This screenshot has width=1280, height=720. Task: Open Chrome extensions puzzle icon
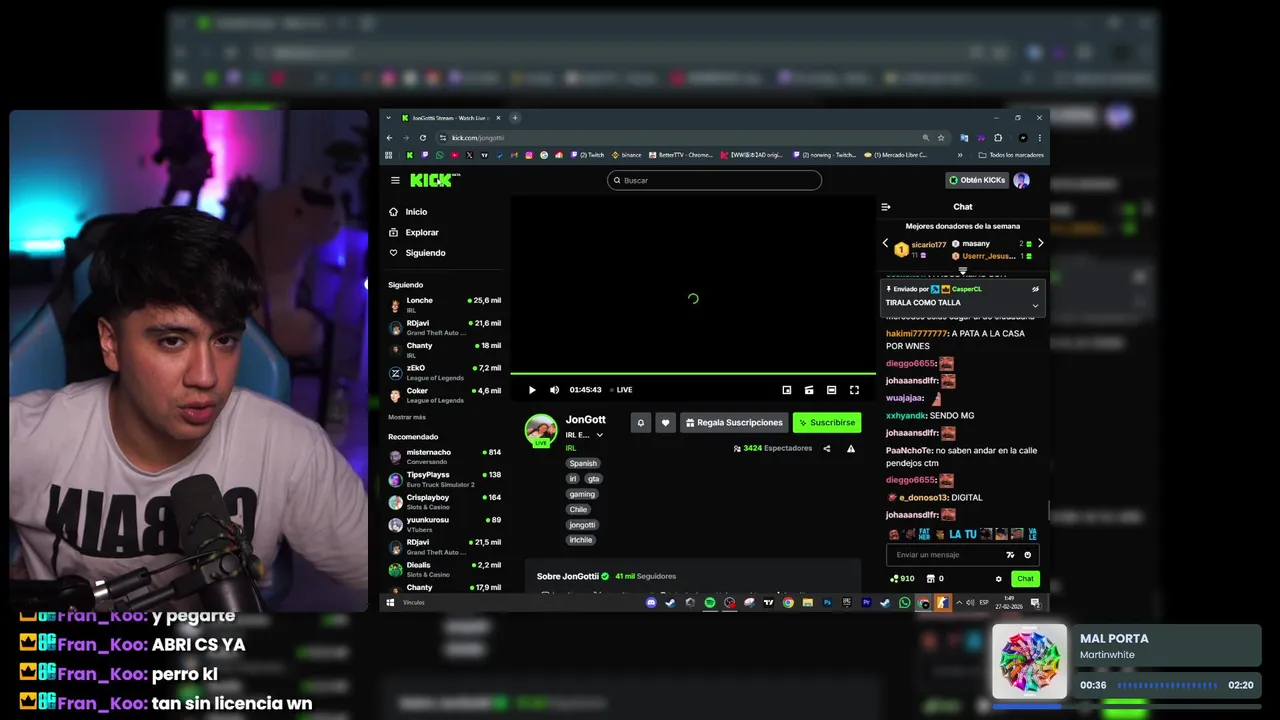click(x=998, y=138)
